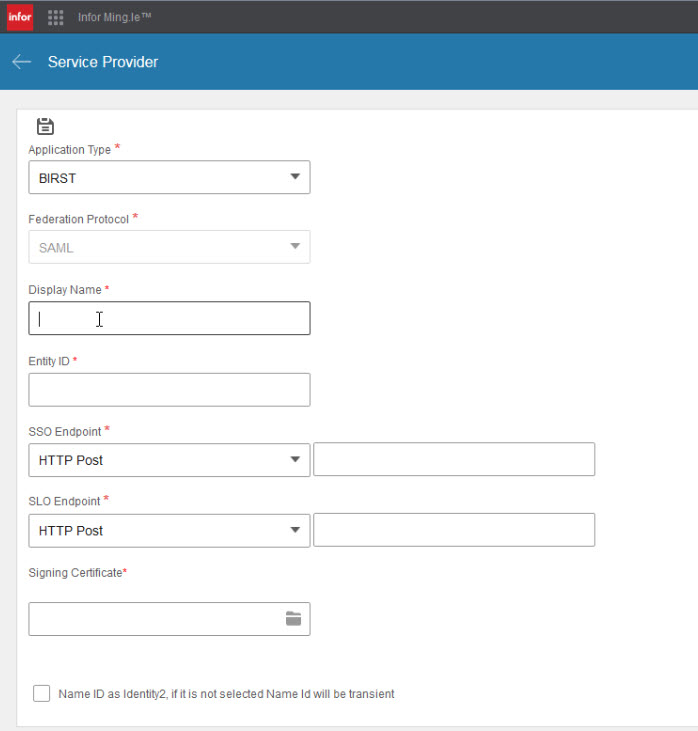698x731 pixels.
Task: Expand the SSO Endpoint HTTP Post dropdown
Action: click(x=169, y=460)
